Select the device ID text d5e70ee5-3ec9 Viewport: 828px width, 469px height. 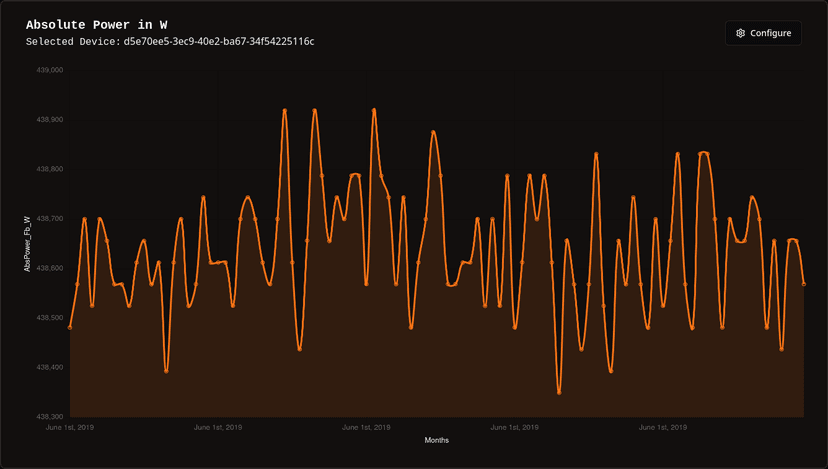(x=219, y=42)
